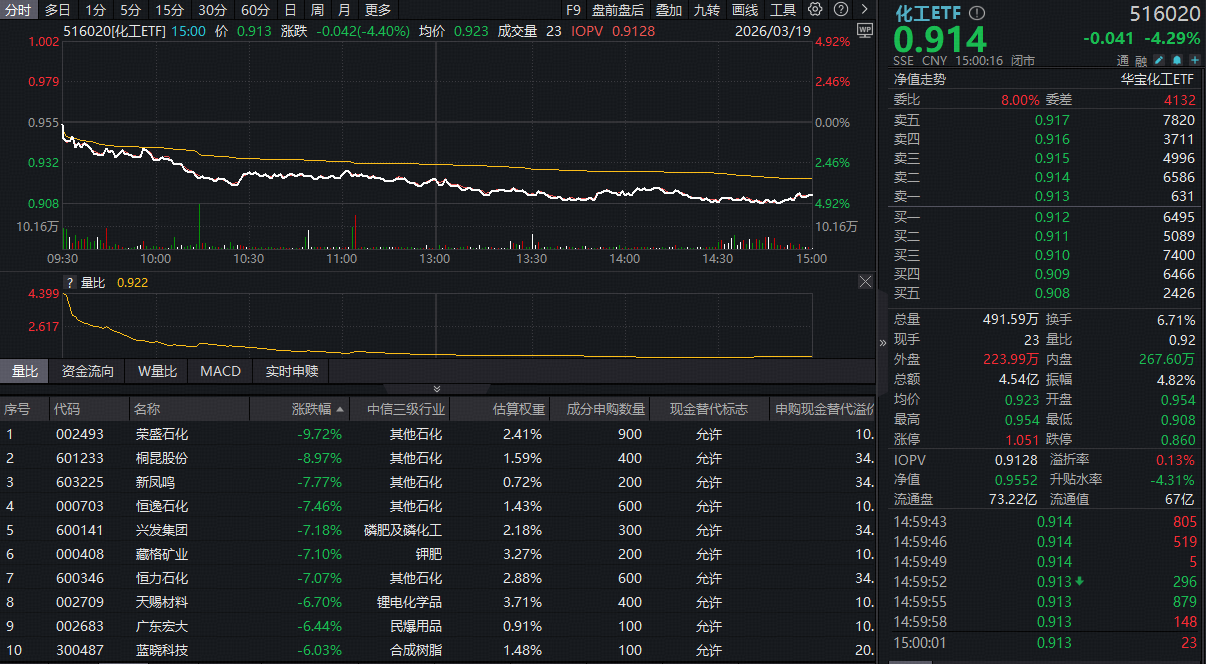Expand the 更多 period options
The width and height of the screenshot is (1206, 664).
tap(377, 9)
